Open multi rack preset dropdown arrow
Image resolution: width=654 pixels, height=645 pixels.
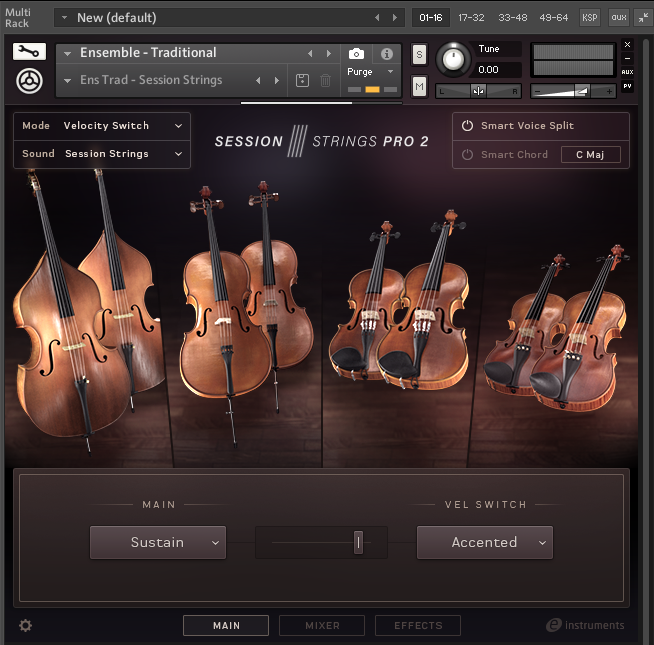pos(64,18)
